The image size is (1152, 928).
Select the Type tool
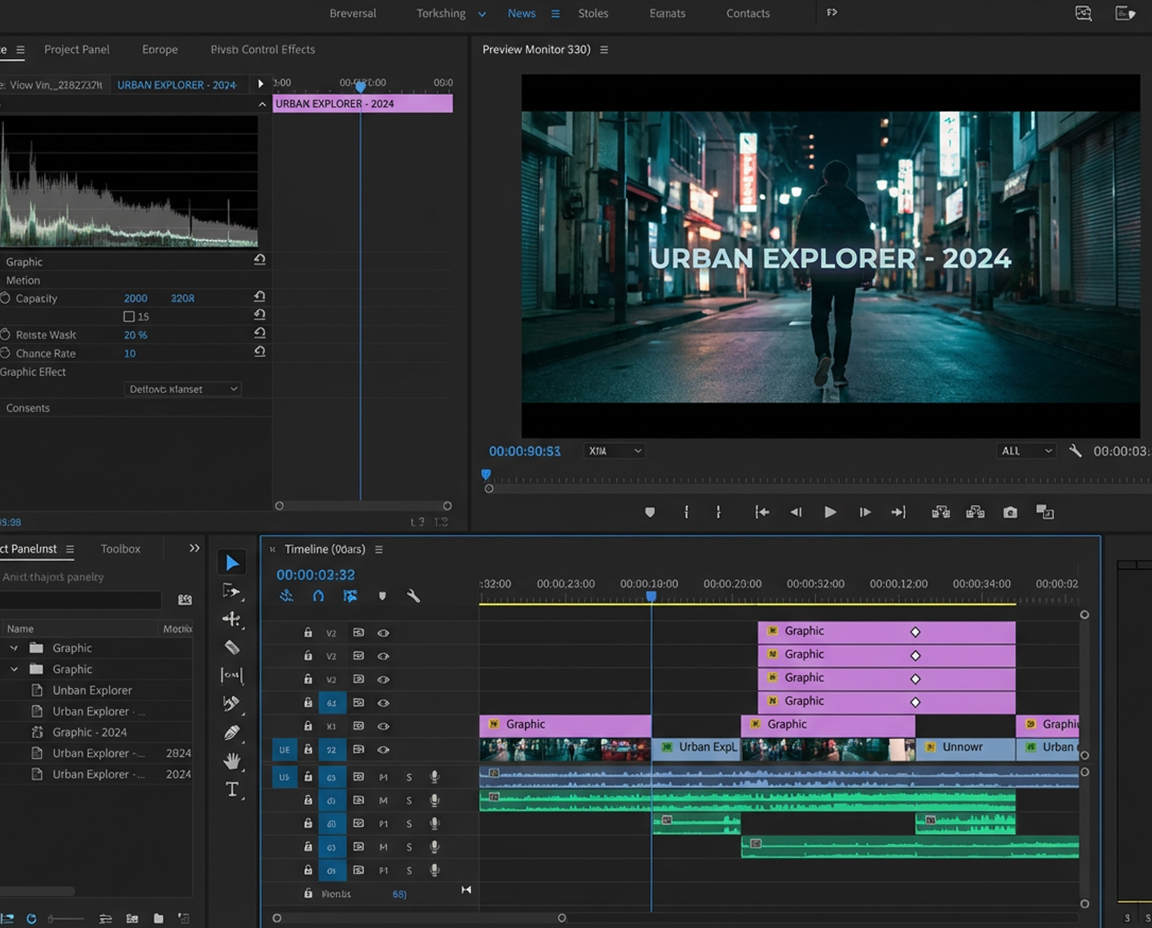pos(232,789)
